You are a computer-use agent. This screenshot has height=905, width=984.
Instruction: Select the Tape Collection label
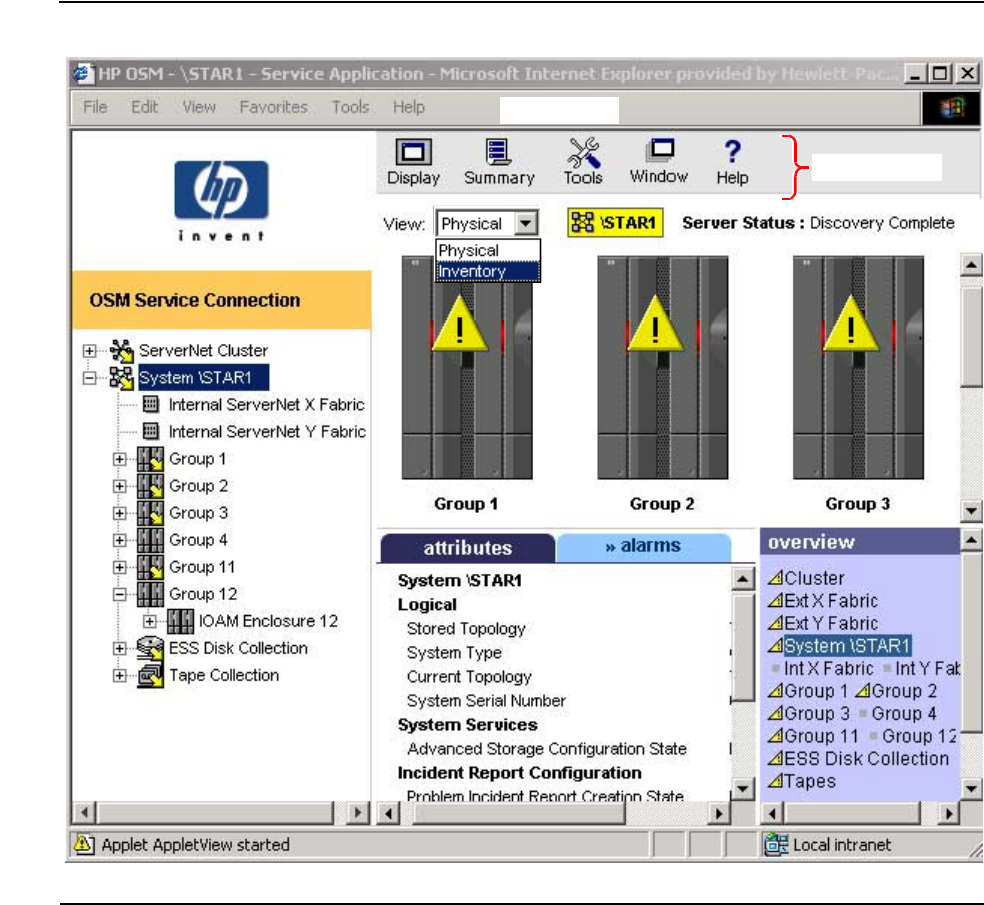coord(224,675)
